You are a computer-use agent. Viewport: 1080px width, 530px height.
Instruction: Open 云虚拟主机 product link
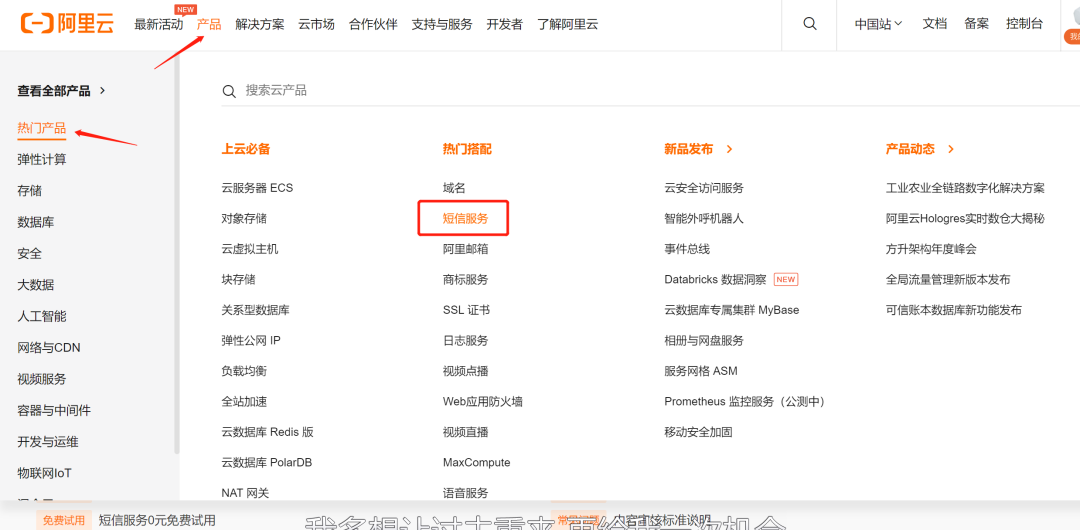[250, 249]
